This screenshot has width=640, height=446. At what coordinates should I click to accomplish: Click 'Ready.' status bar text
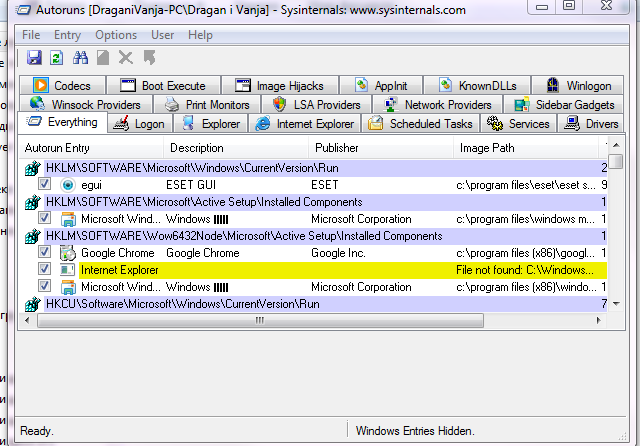37,431
